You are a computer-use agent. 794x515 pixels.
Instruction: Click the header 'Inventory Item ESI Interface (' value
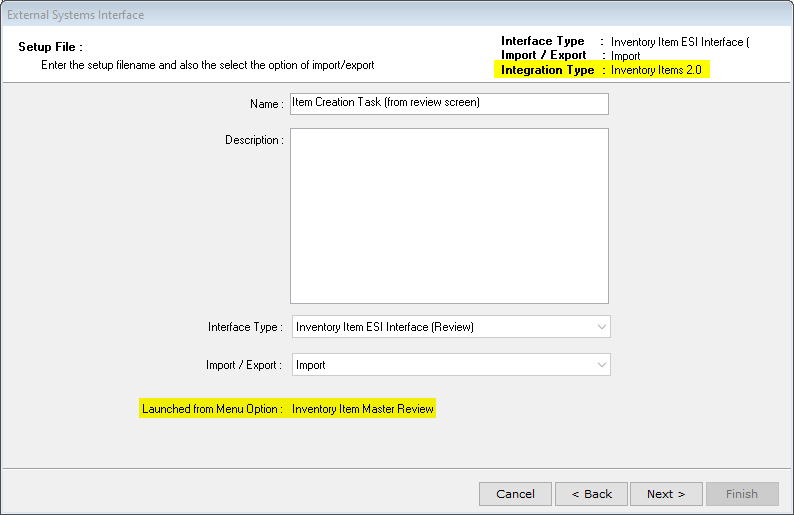[x=680, y=42]
